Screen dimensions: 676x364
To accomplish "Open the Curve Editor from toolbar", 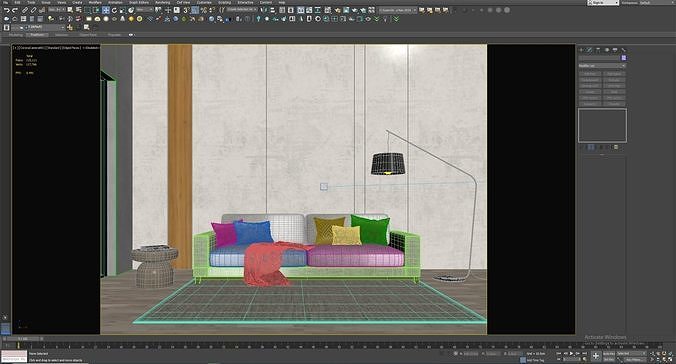I will 309,9.
